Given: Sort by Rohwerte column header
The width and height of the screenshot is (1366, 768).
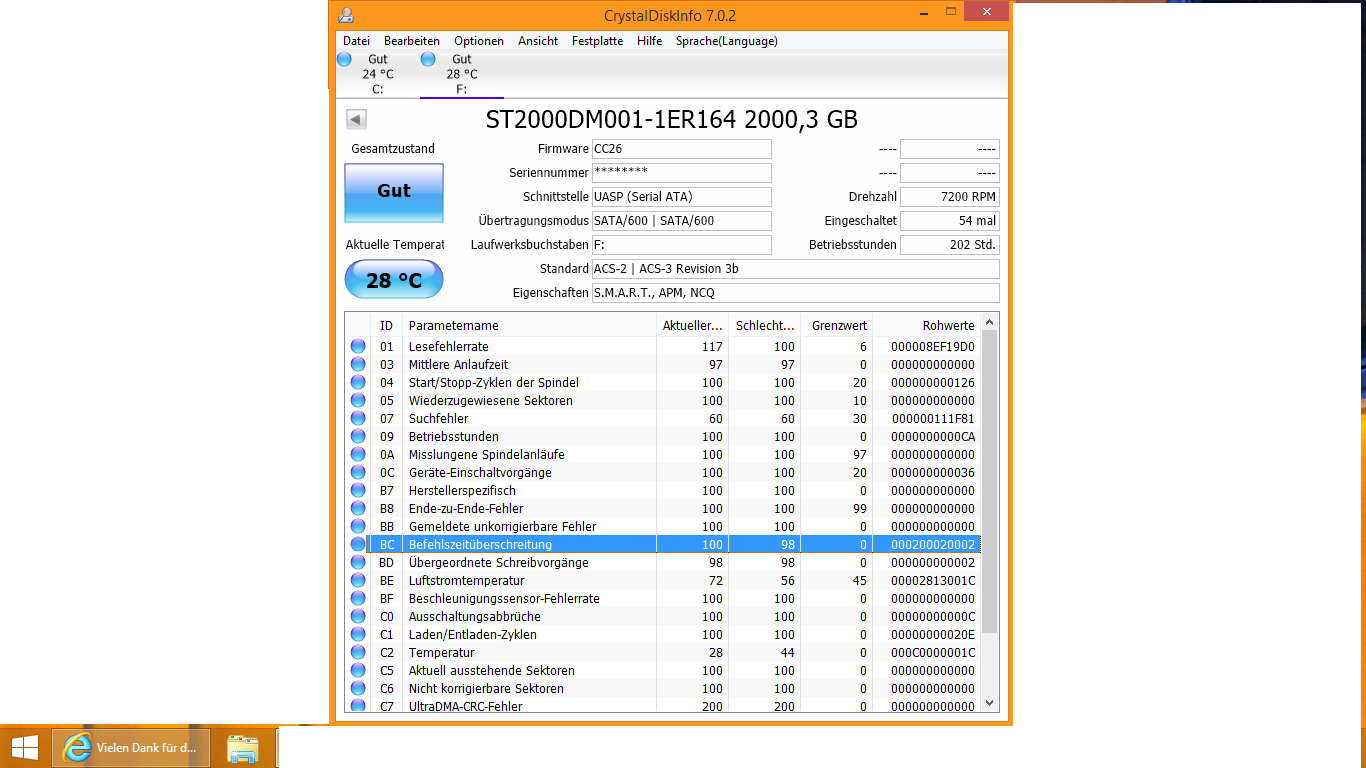Looking at the screenshot, I should click(x=927, y=325).
